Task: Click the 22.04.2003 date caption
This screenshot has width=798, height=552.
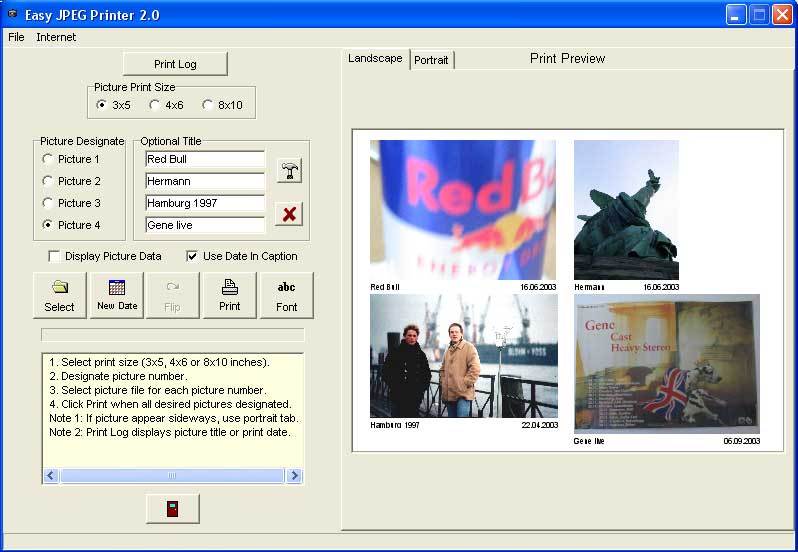Action: click(x=539, y=425)
